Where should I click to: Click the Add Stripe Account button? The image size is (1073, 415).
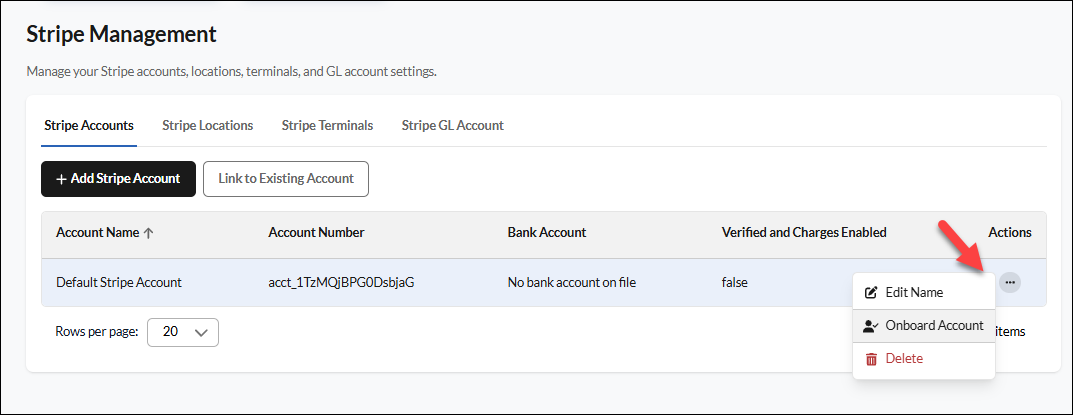point(118,179)
